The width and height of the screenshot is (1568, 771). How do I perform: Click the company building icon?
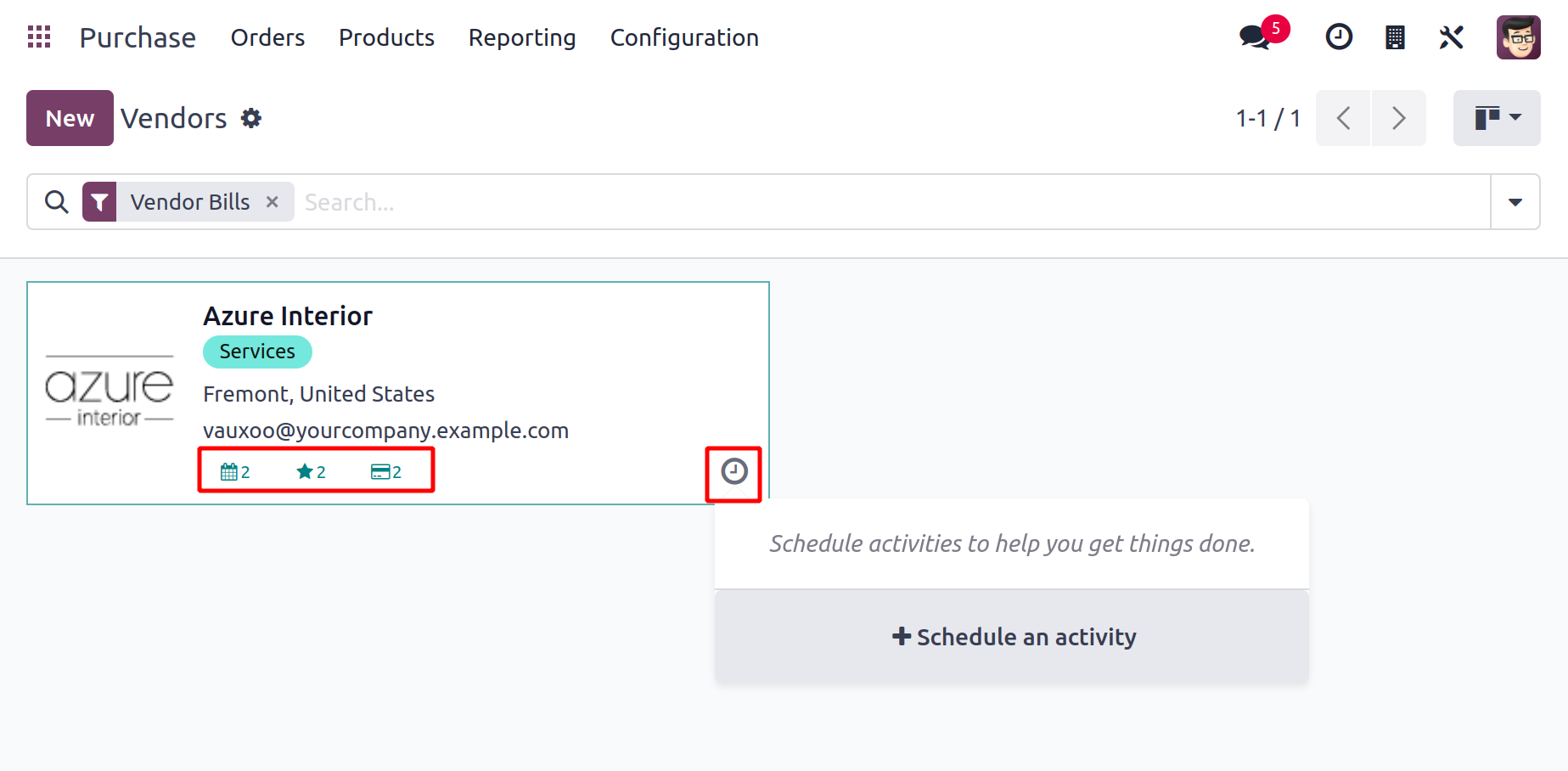tap(1395, 37)
